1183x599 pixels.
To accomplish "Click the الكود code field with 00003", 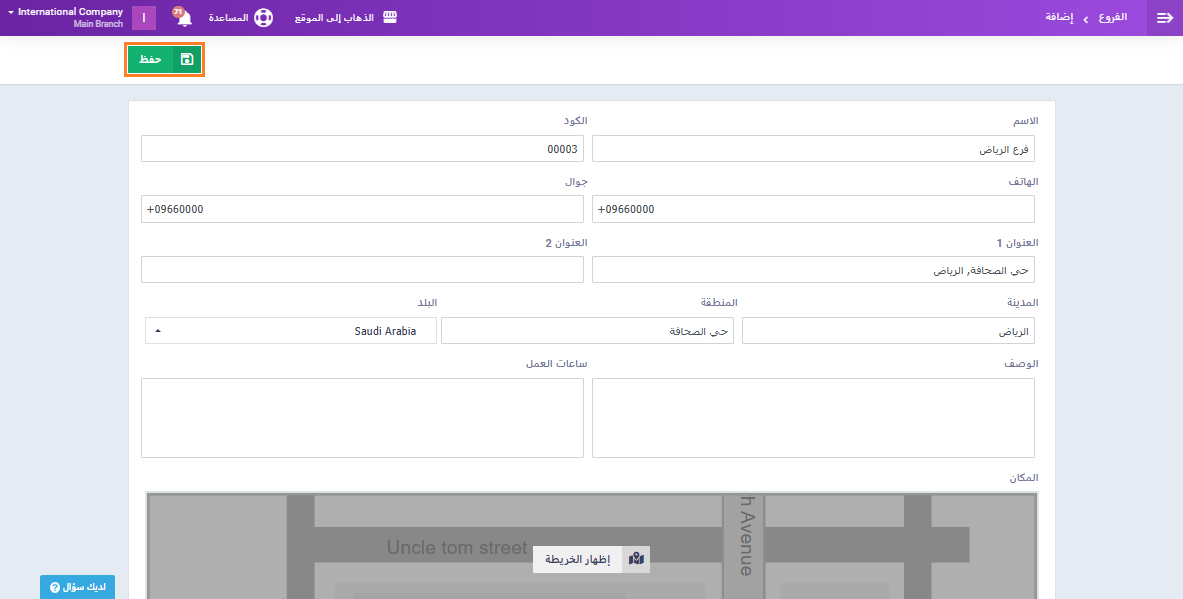I will 362,149.
